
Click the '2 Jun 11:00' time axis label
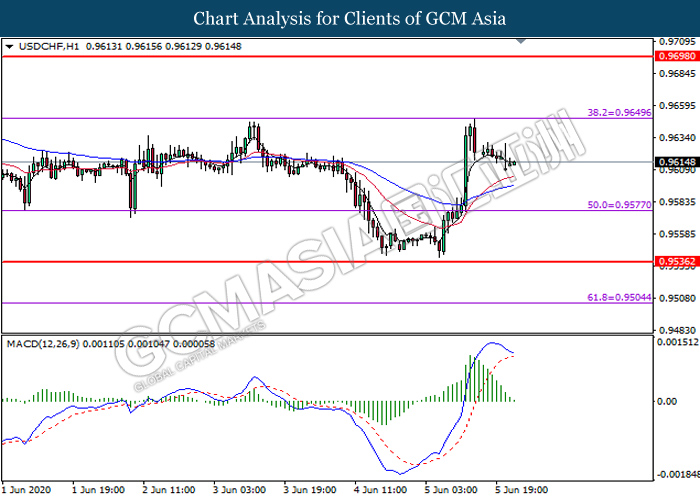(169, 490)
